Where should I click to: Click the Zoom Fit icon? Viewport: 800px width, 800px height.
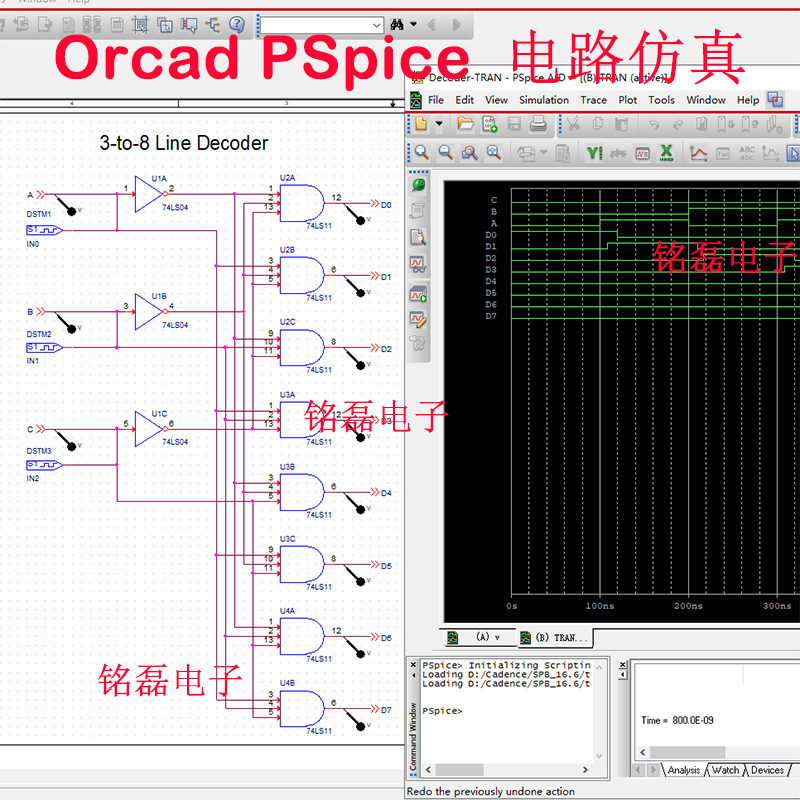click(493, 153)
